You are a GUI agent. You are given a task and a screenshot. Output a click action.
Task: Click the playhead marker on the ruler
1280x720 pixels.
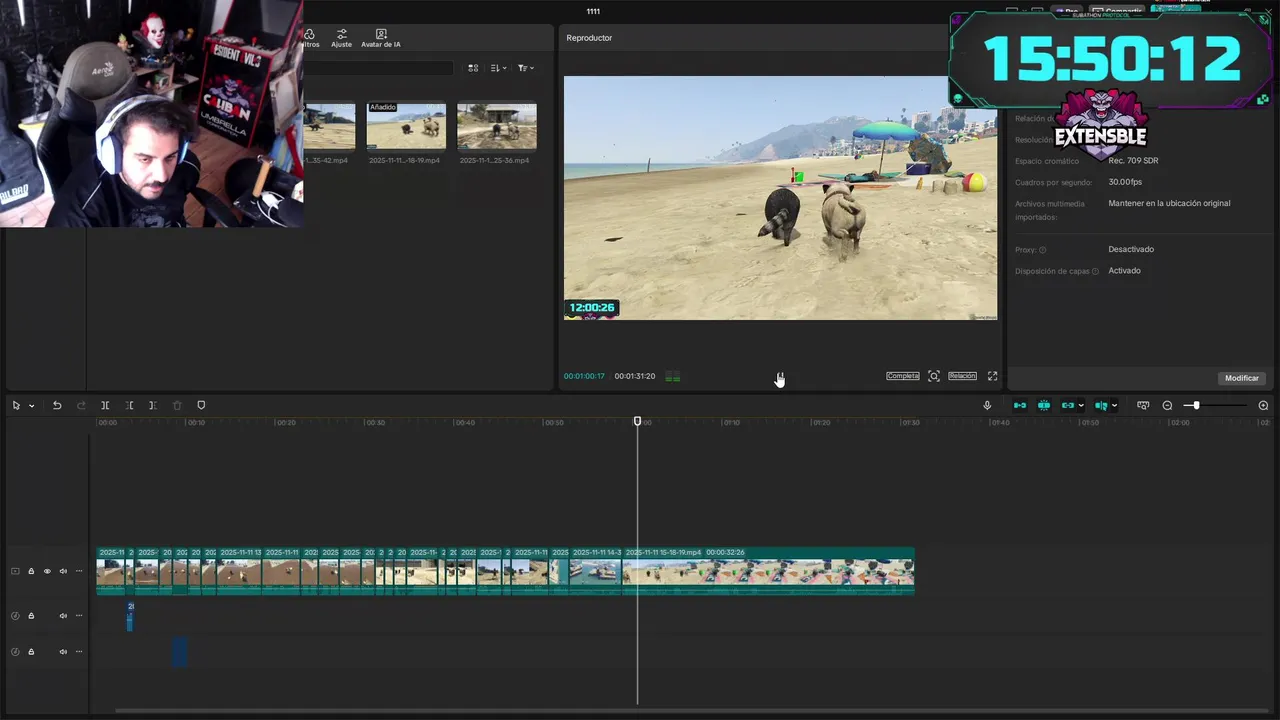(x=637, y=421)
